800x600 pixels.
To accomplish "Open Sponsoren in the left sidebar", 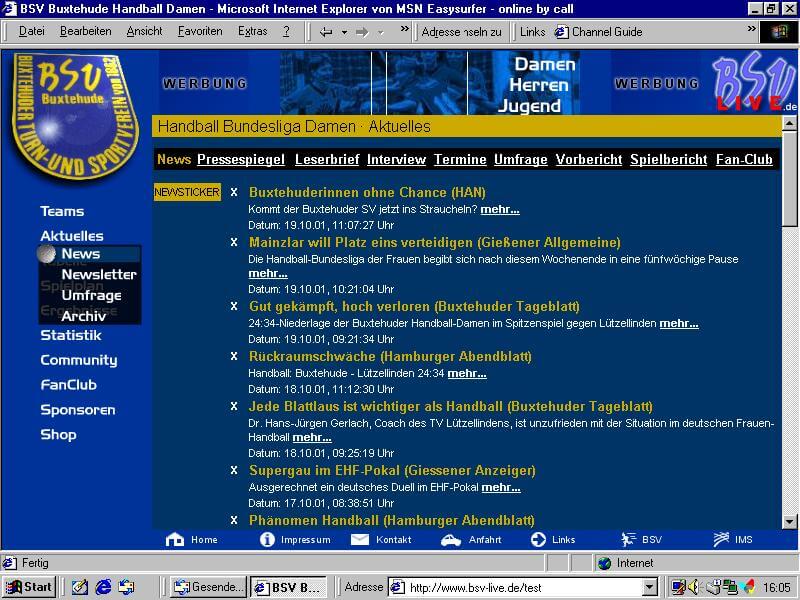I will pos(78,410).
